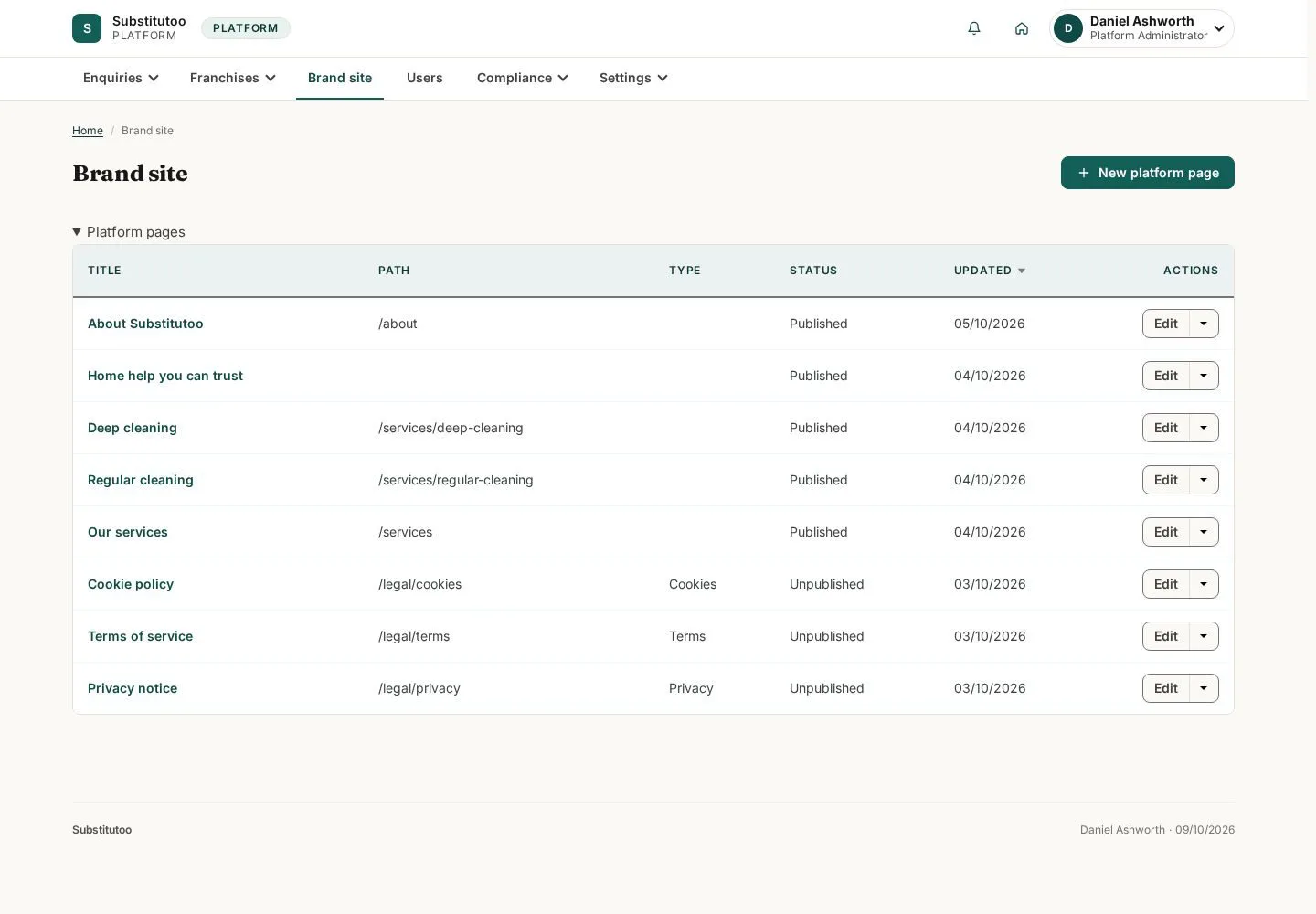Expand the Compliance menu

click(x=522, y=78)
